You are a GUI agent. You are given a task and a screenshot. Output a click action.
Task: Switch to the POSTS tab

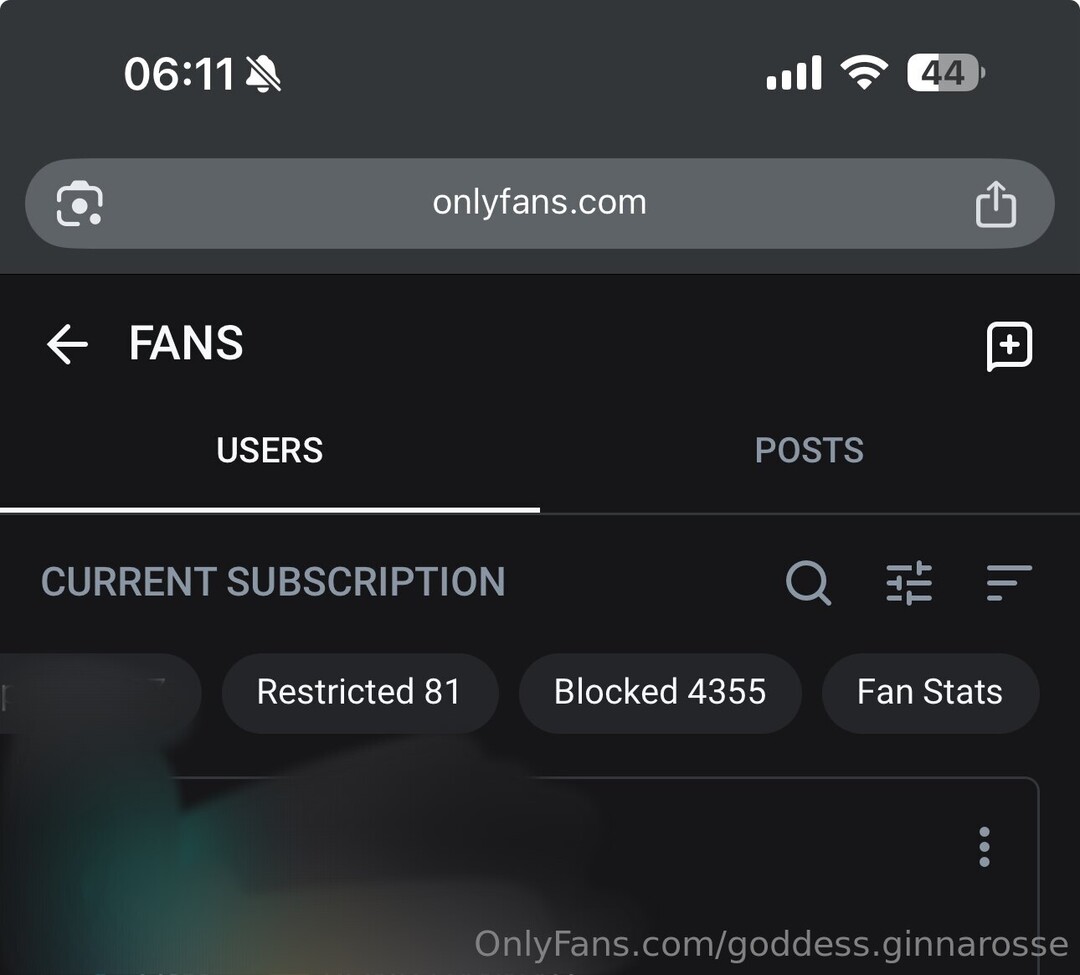pos(809,451)
